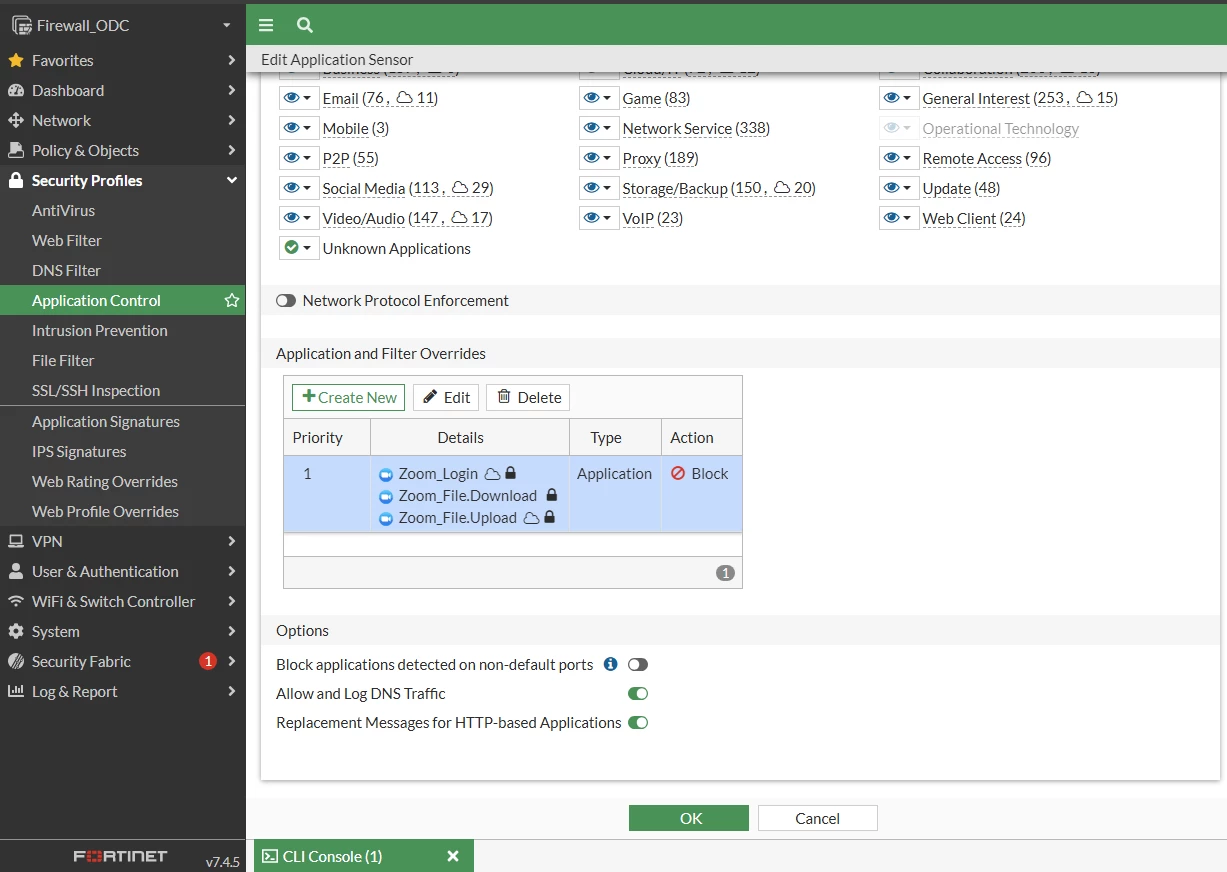
Task: Click the Network arrows icon in sidebar
Action: (15, 120)
